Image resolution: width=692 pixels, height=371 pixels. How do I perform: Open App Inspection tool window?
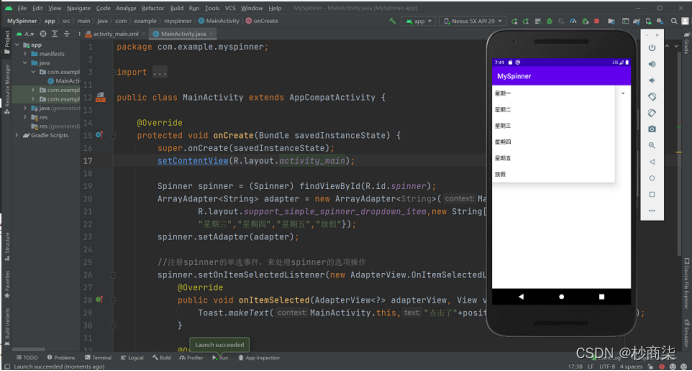(x=259, y=358)
